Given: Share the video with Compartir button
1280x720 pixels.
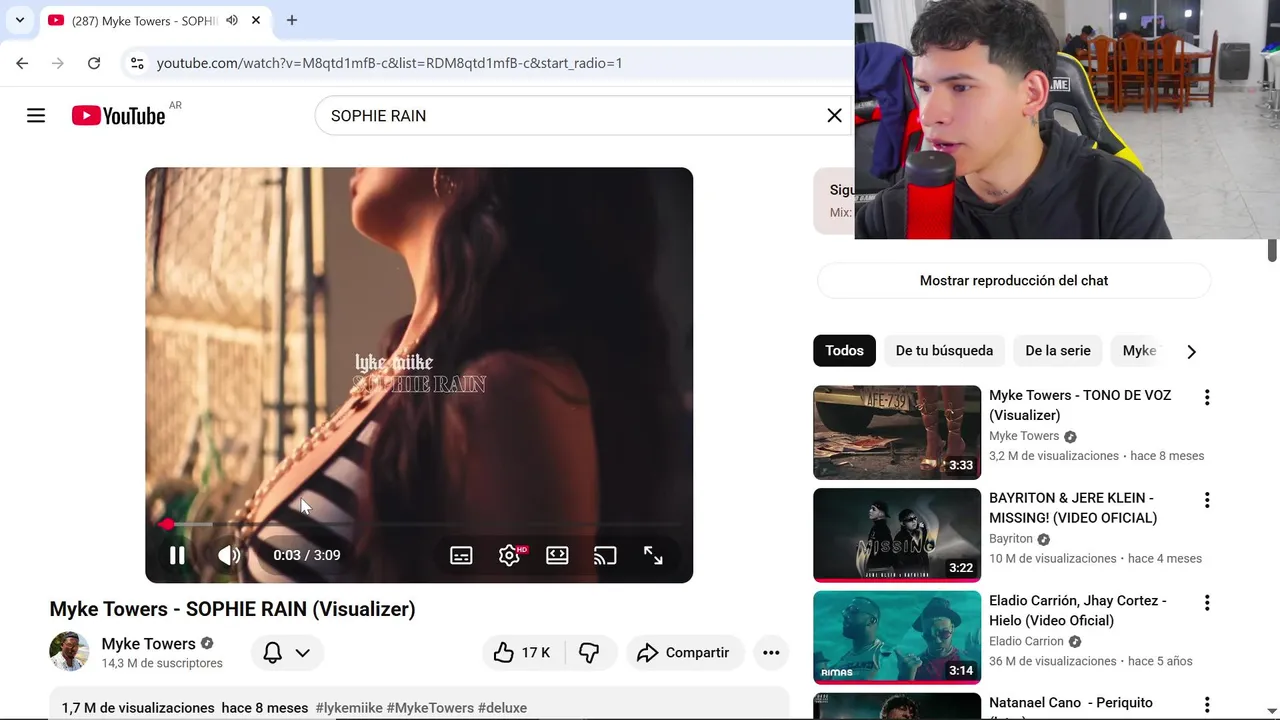Looking at the screenshot, I should 685,653.
